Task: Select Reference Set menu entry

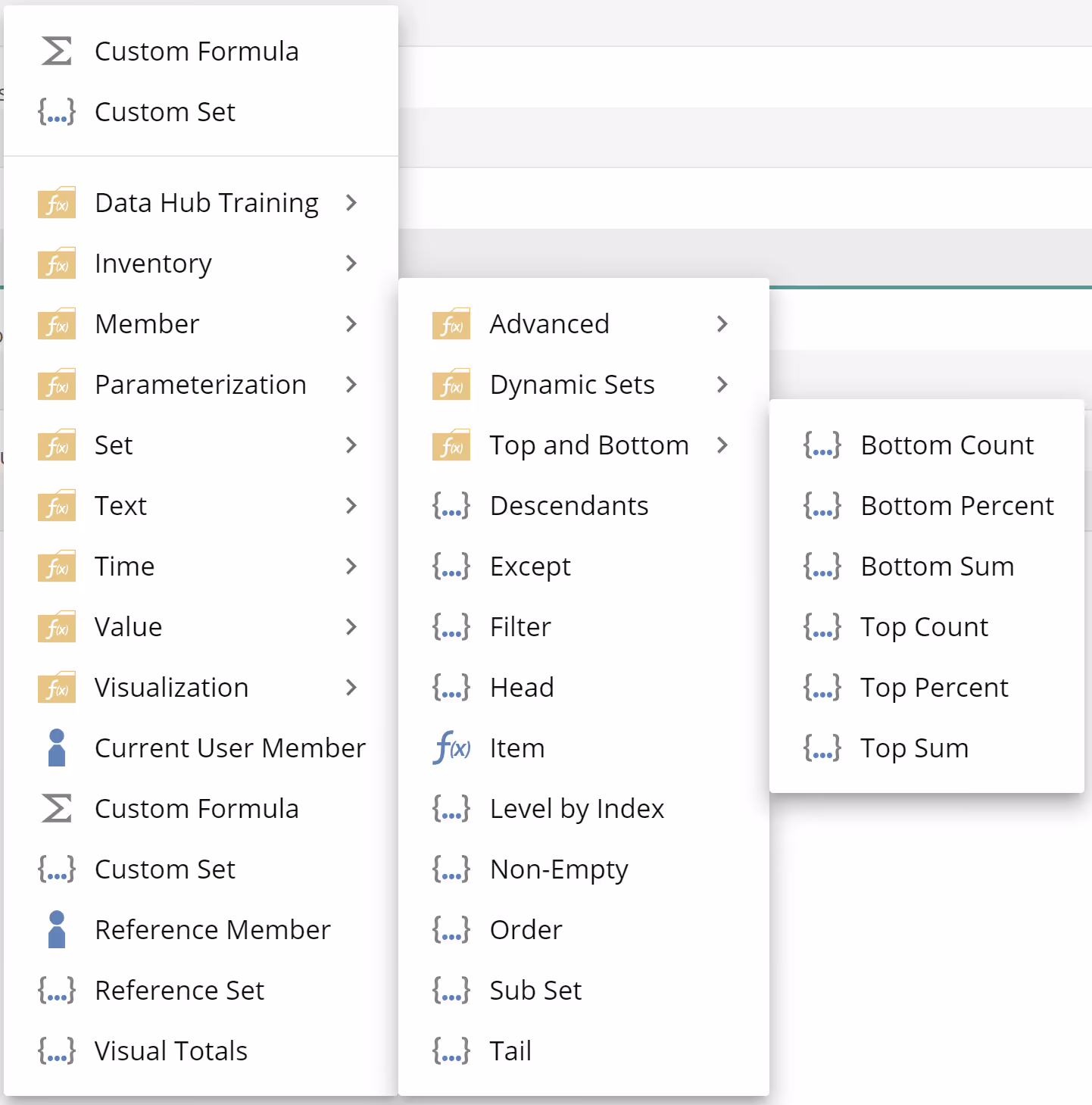Action: click(179, 991)
